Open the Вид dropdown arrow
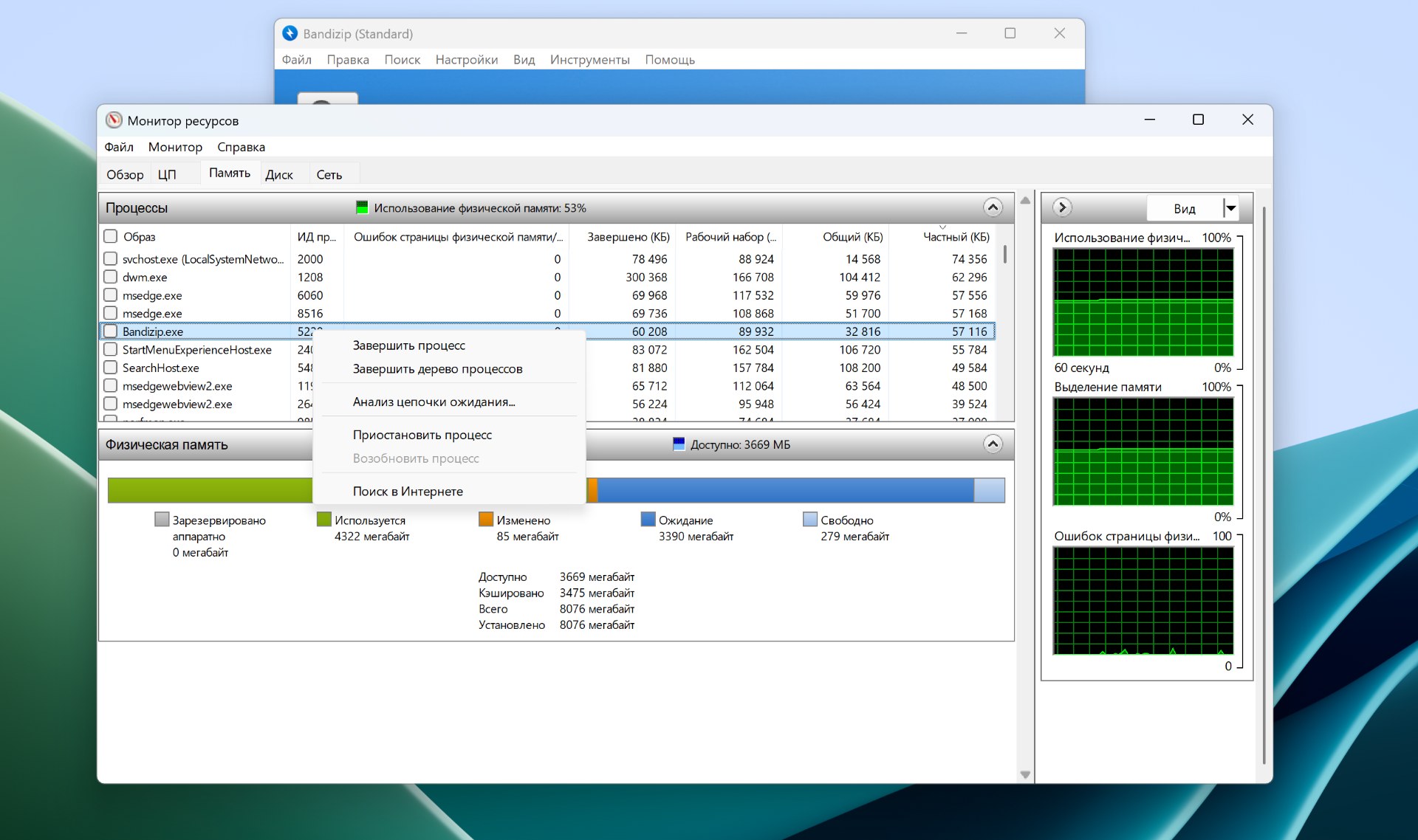1418x840 pixels. (1230, 209)
